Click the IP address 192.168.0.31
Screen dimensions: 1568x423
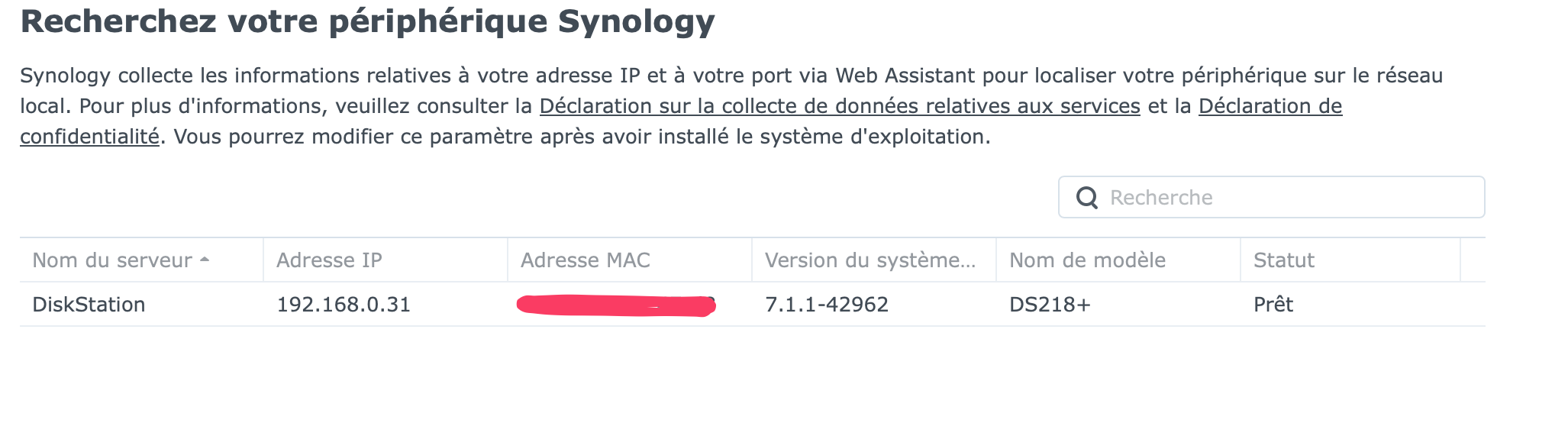[x=344, y=305]
